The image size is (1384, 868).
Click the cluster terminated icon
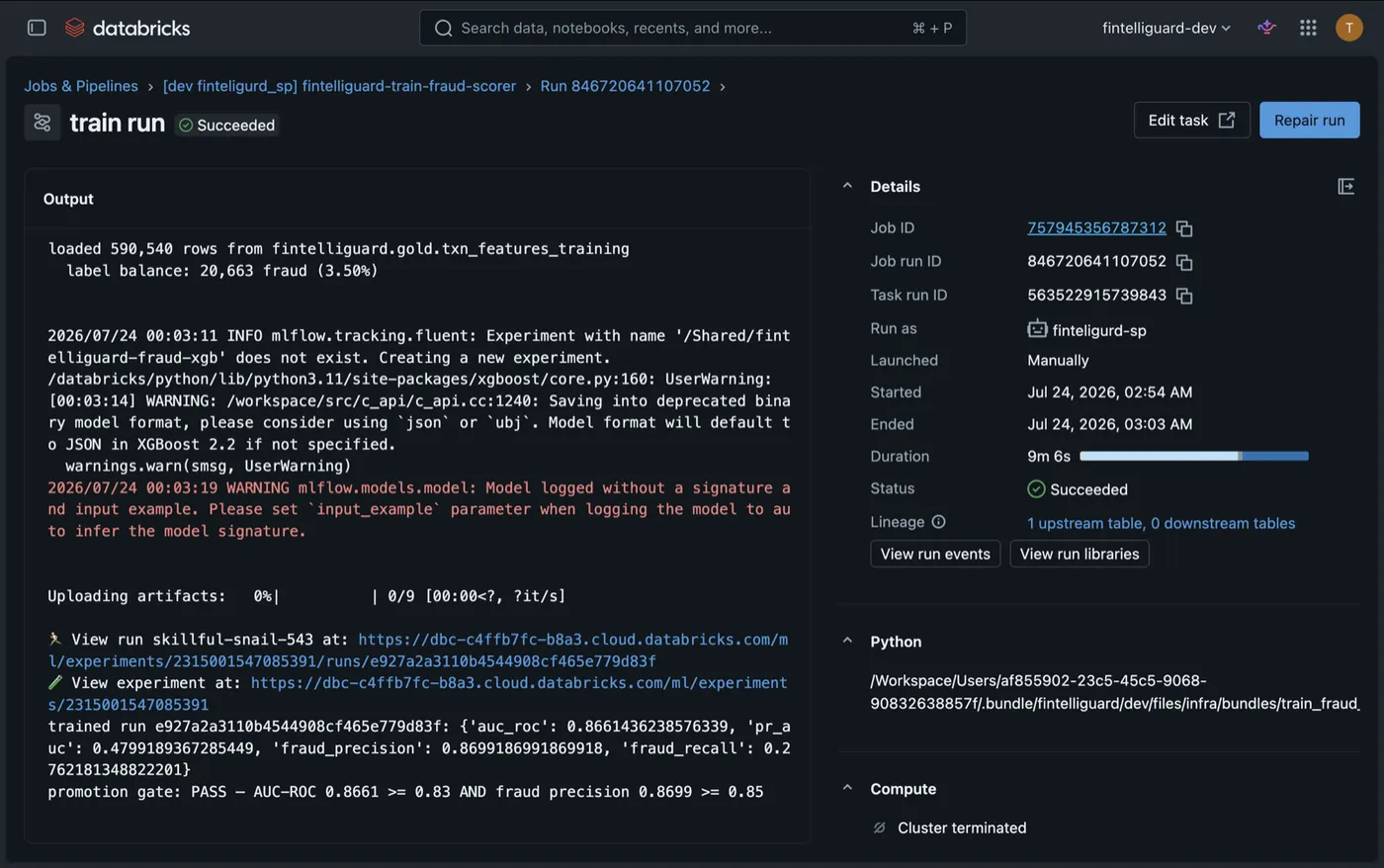click(879, 827)
